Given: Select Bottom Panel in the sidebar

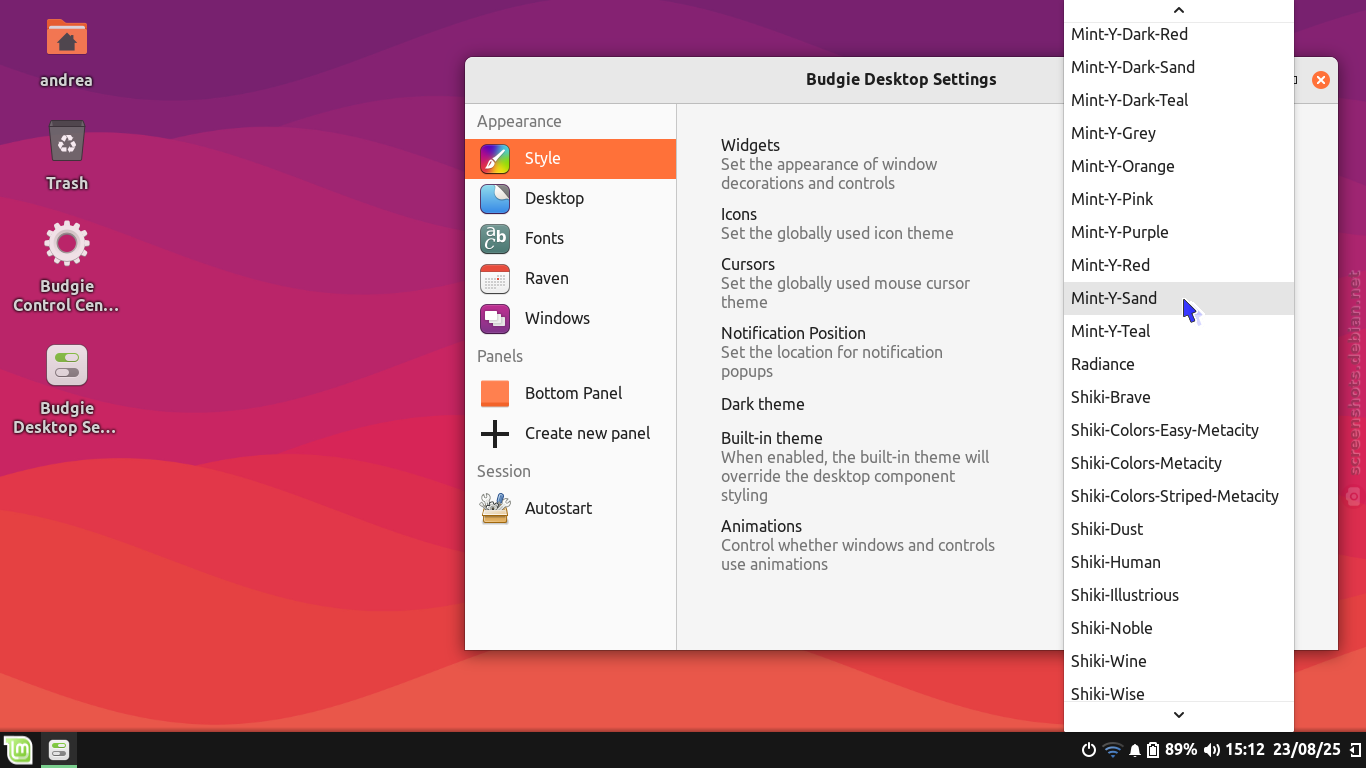Looking at the screenshot, I should 570,393.
